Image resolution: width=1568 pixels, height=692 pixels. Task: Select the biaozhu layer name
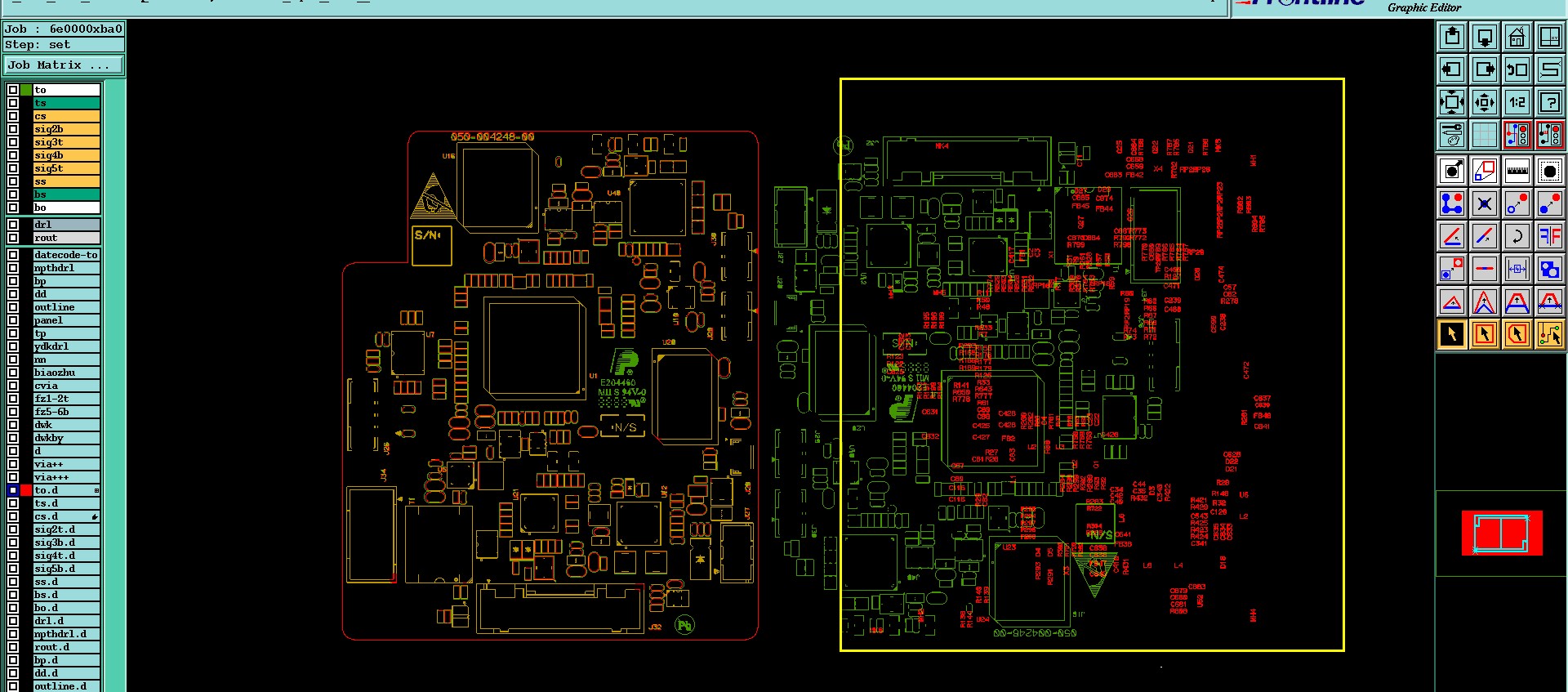point(66,373)
